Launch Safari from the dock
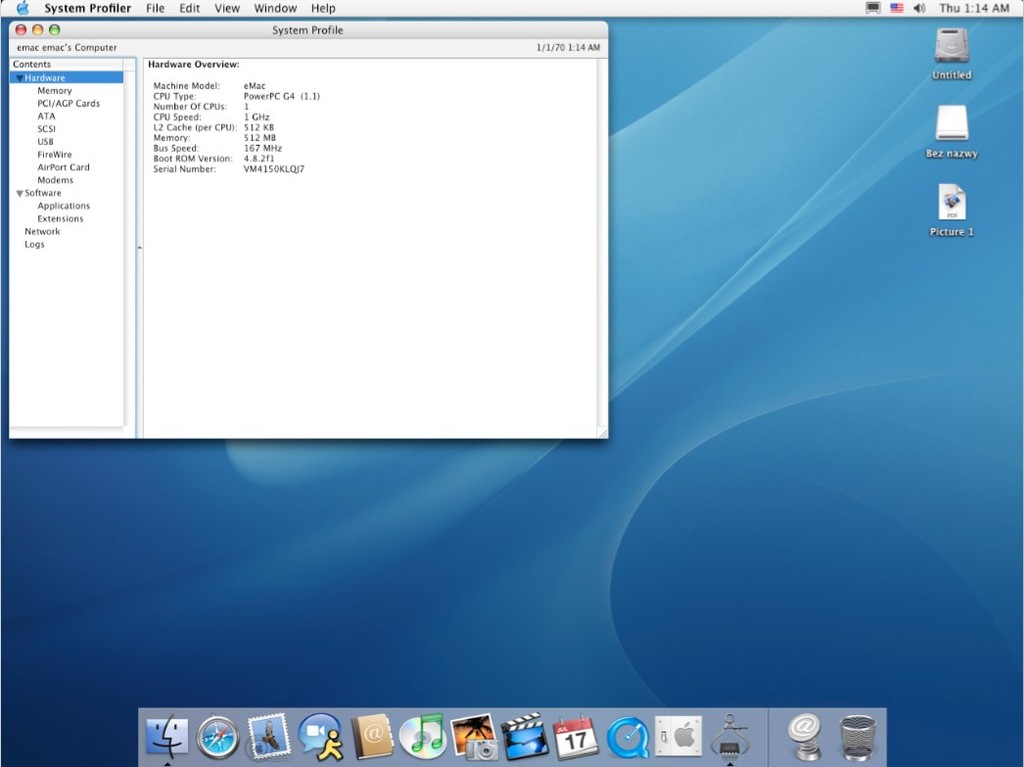 click(218, 737)
